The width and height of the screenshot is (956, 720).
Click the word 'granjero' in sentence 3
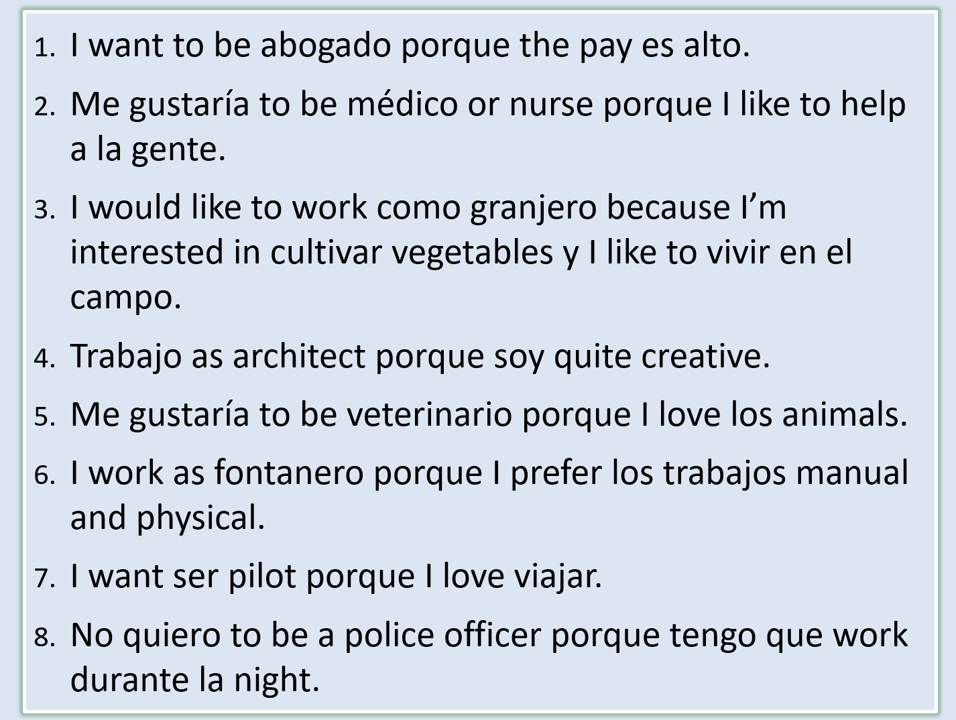pos(533,209)
